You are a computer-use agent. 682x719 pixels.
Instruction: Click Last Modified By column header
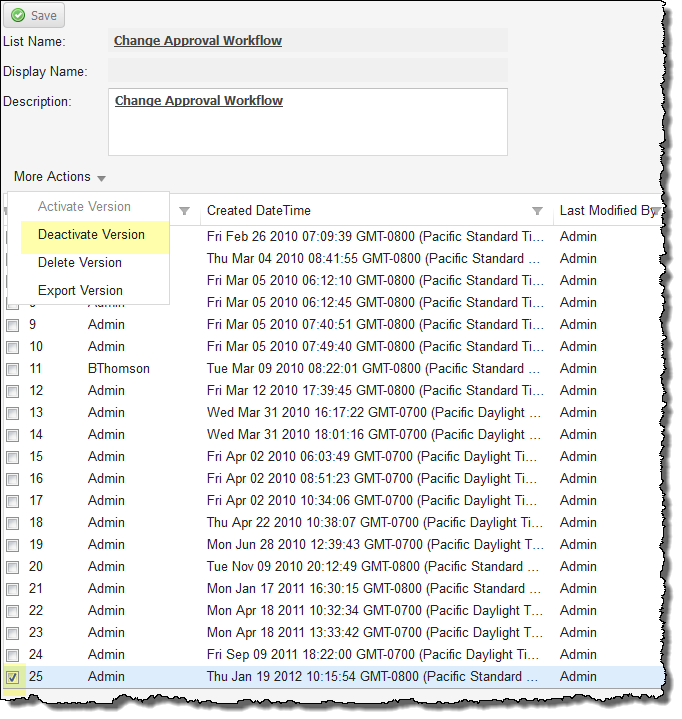pyautogui.click(x=608, y=210)
